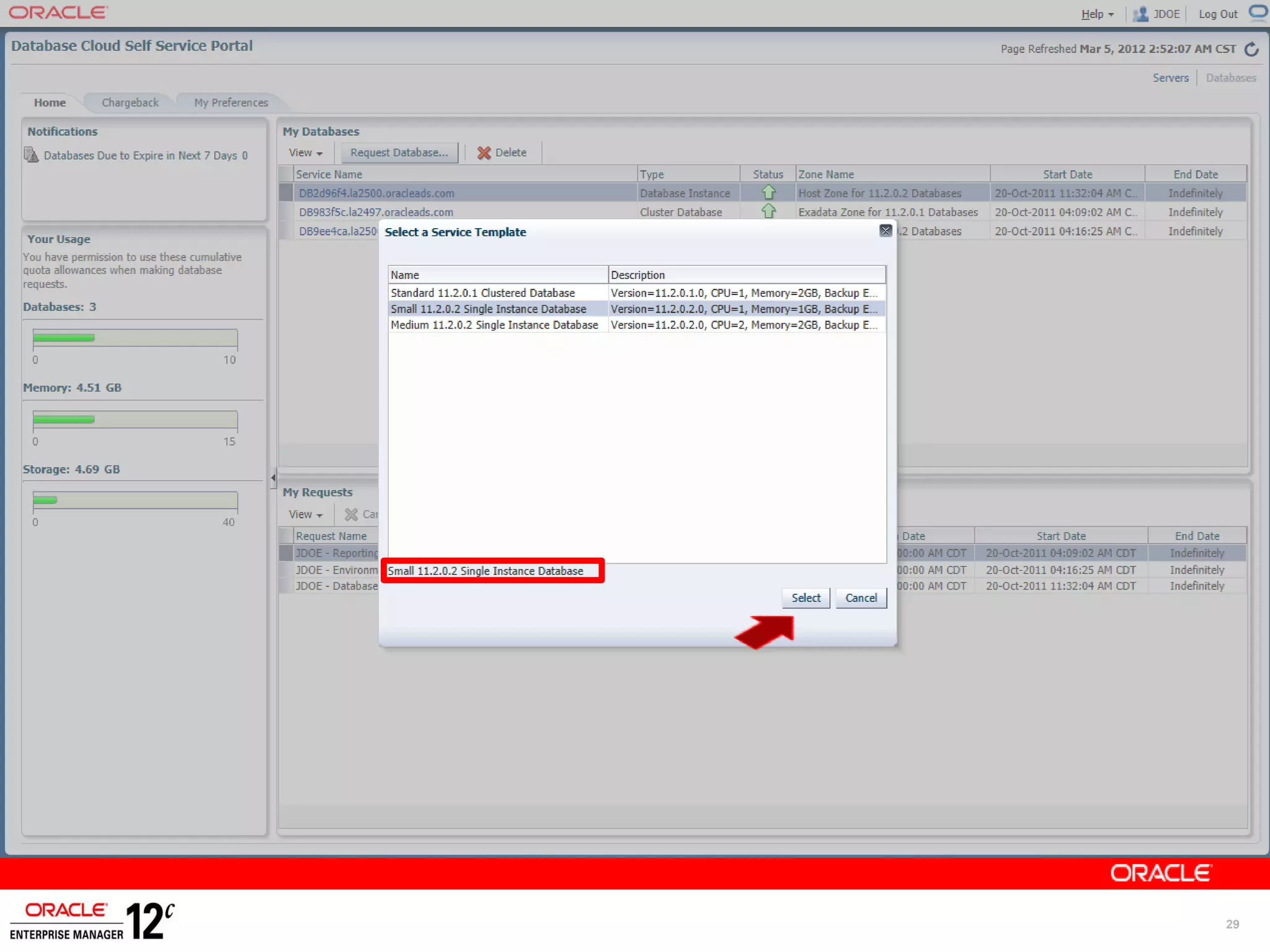Open the My Preferences tab
1270x952 pixels.
pyautogui.click(x=231, y=102)
